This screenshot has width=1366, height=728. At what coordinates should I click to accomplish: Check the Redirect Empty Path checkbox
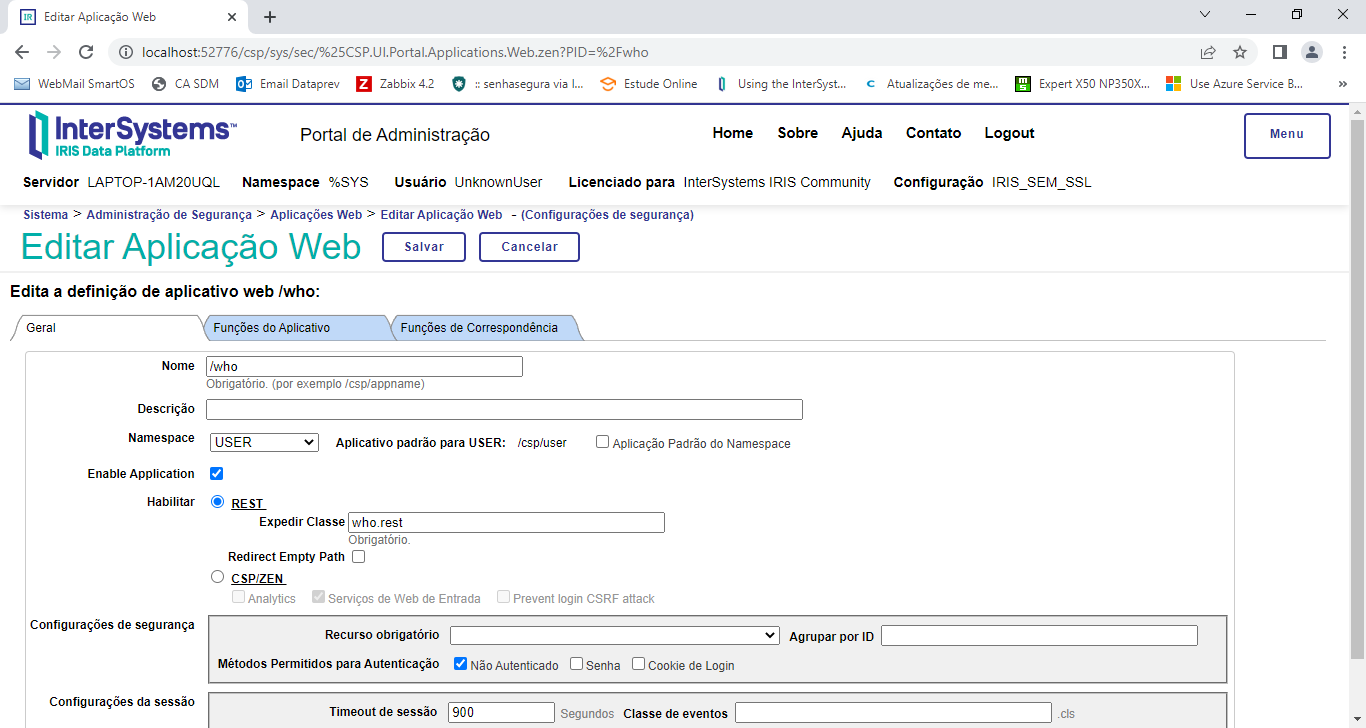[x=358, y=557]
